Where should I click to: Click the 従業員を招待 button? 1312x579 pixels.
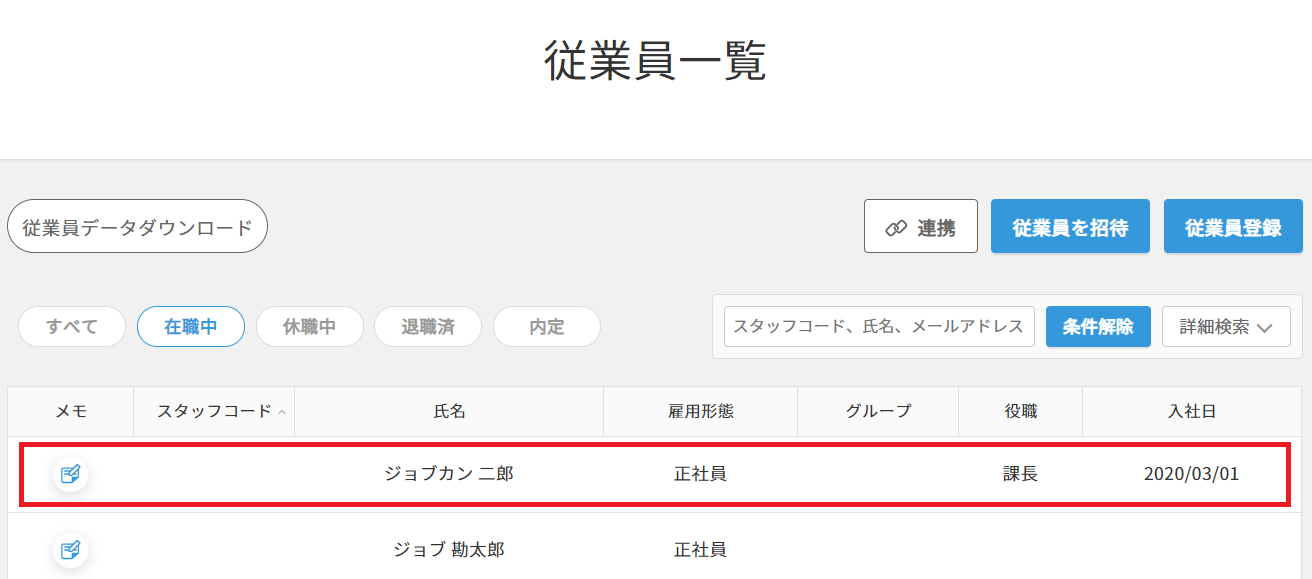[1070, 227]
